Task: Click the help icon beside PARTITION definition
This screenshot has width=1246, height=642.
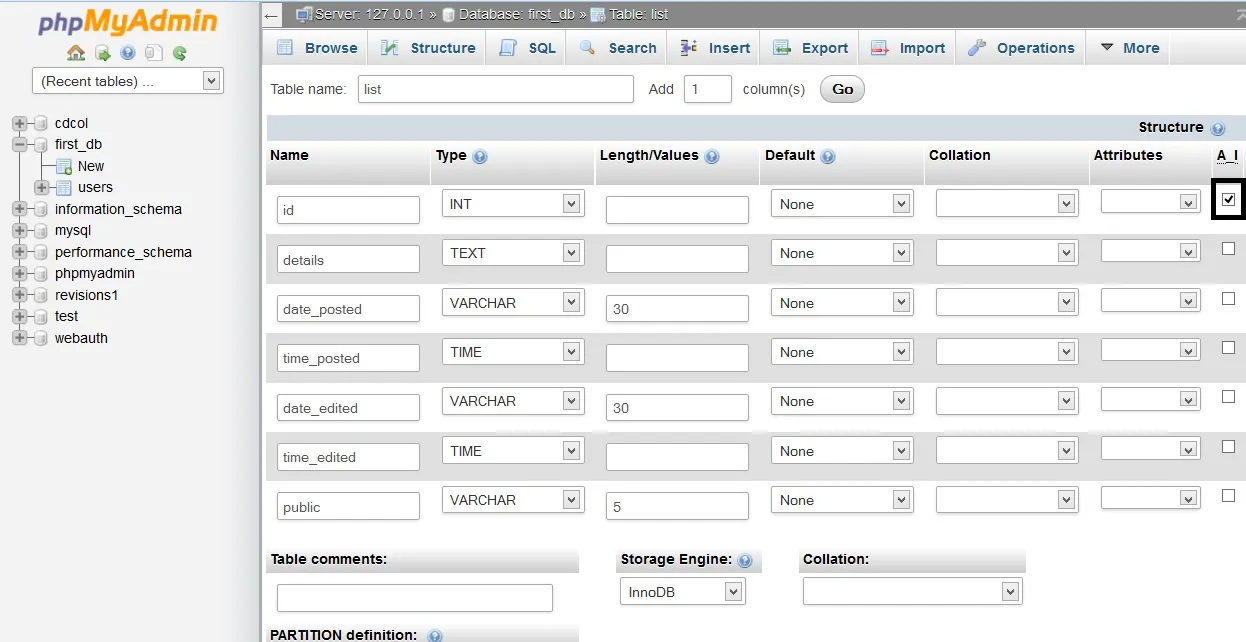Action: click(x=435, y=636)
